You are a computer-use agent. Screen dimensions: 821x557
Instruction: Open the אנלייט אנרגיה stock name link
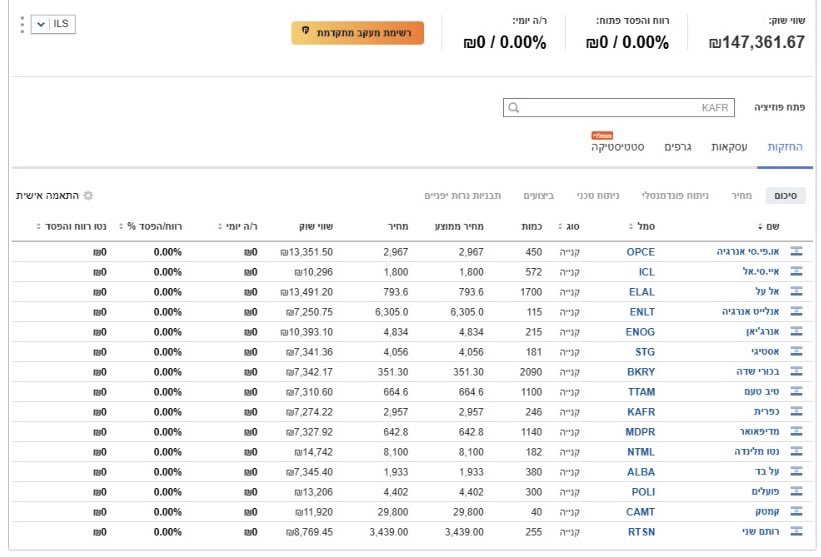click(751, 312)
